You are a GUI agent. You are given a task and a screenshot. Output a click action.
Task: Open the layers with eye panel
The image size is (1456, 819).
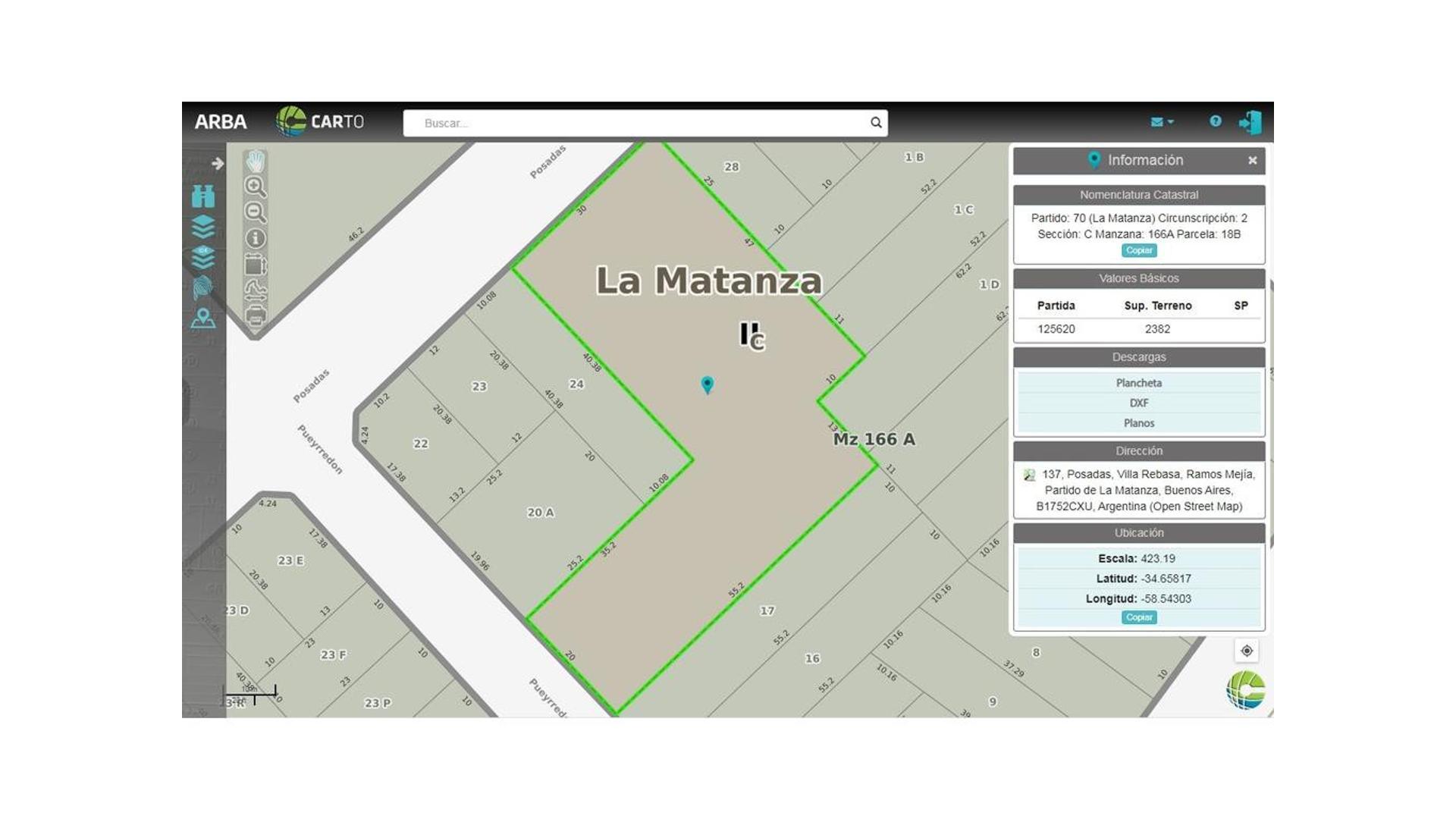click(203, 257)
